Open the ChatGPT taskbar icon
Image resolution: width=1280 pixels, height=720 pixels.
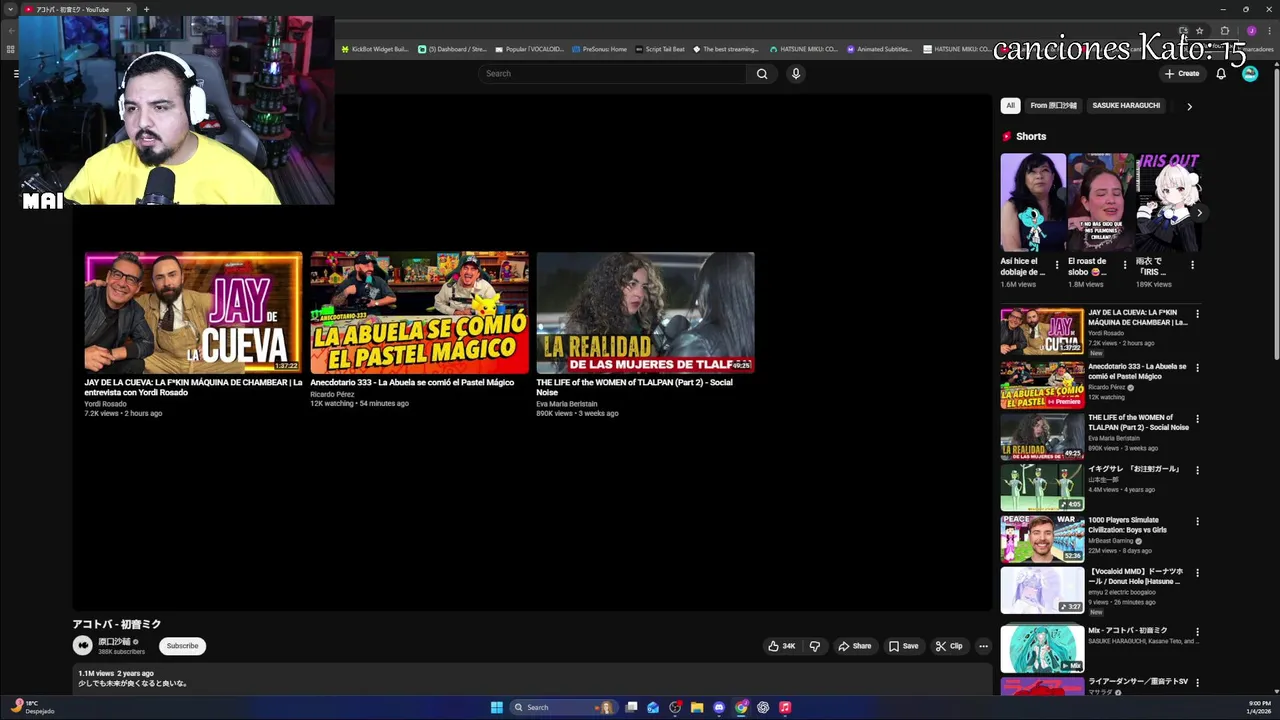tap(763, 707)
